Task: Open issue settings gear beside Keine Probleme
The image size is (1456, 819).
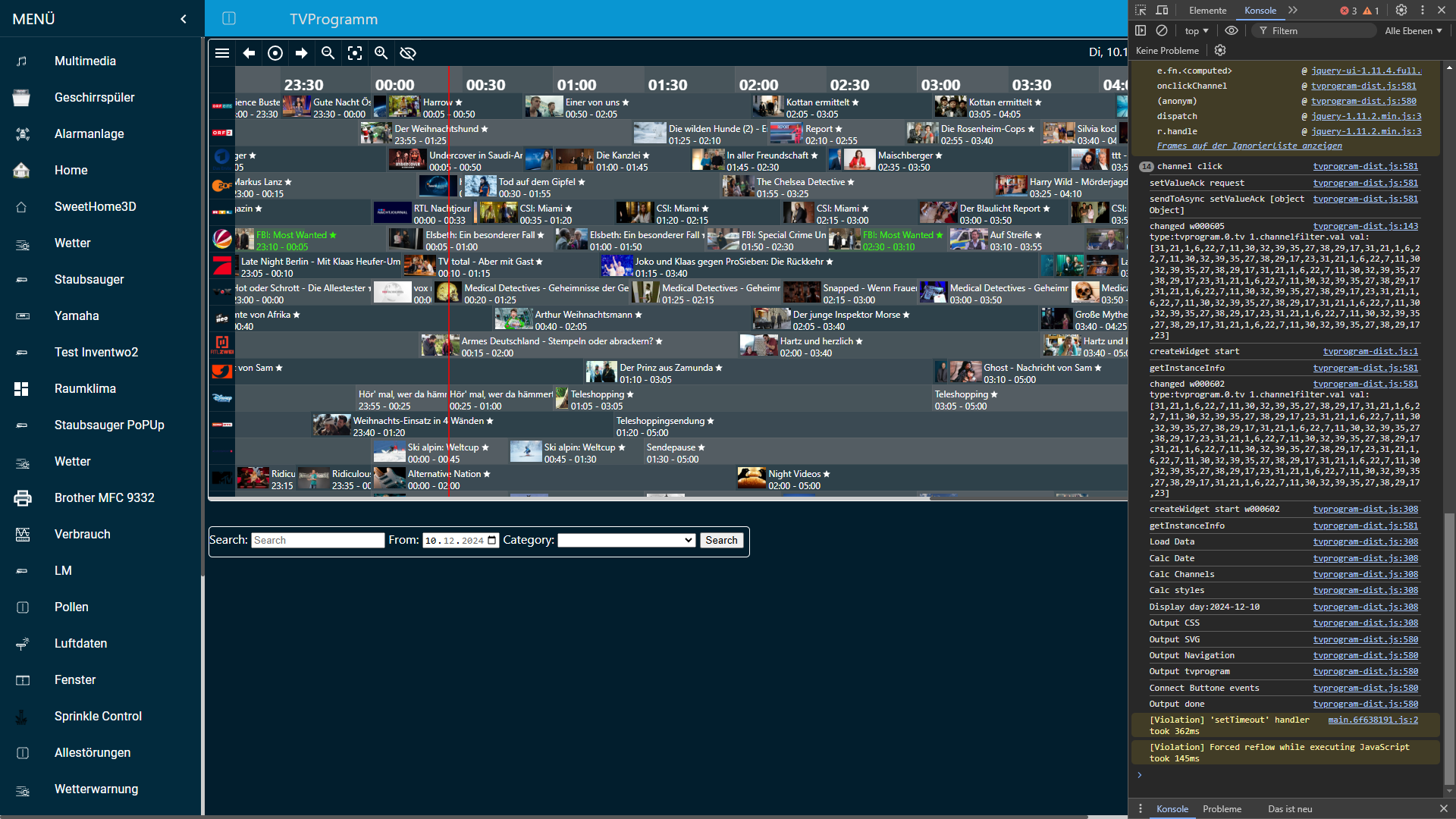Action: 1220,50
